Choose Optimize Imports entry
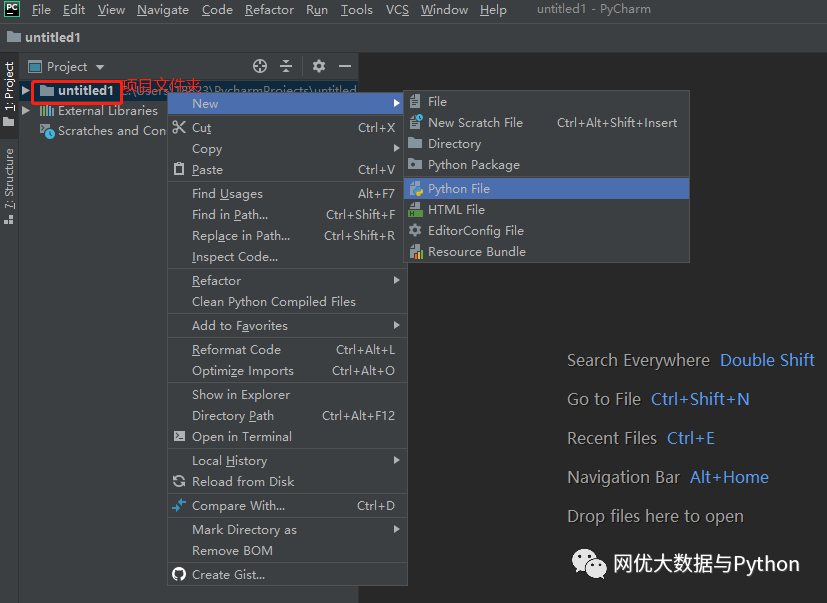 tap(287, 371)
